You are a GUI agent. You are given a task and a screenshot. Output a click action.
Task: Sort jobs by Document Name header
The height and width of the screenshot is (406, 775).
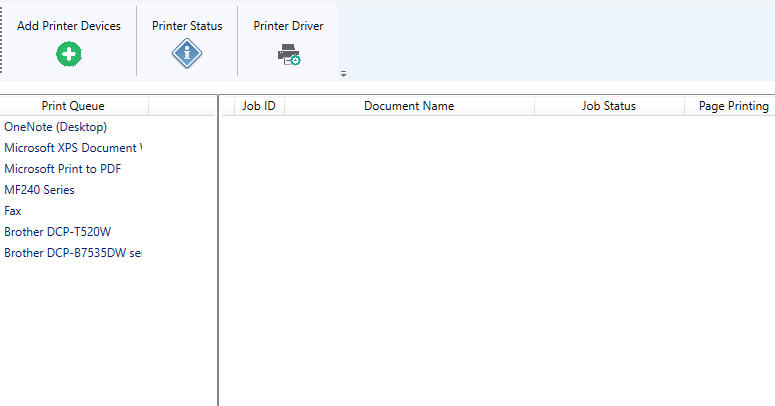(409, 106)
